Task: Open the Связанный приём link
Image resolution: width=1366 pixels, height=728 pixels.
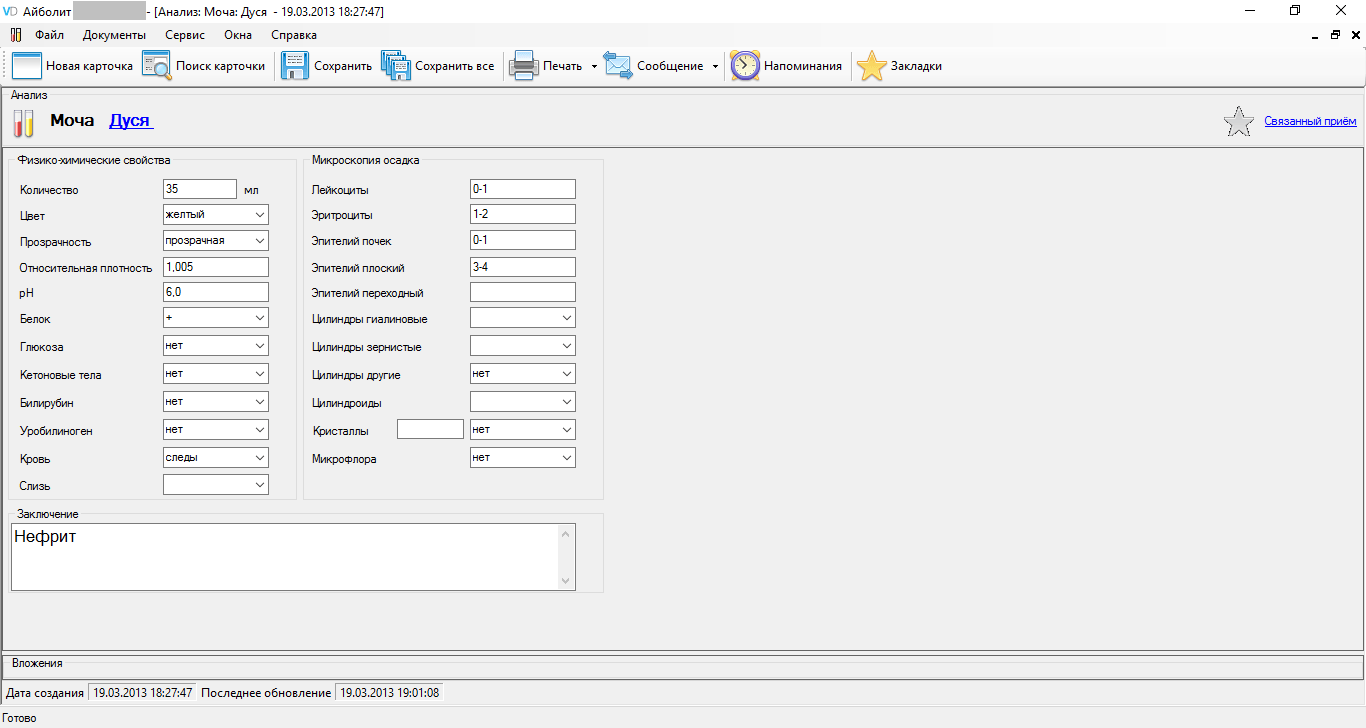Action: (x=1310, y=121)
